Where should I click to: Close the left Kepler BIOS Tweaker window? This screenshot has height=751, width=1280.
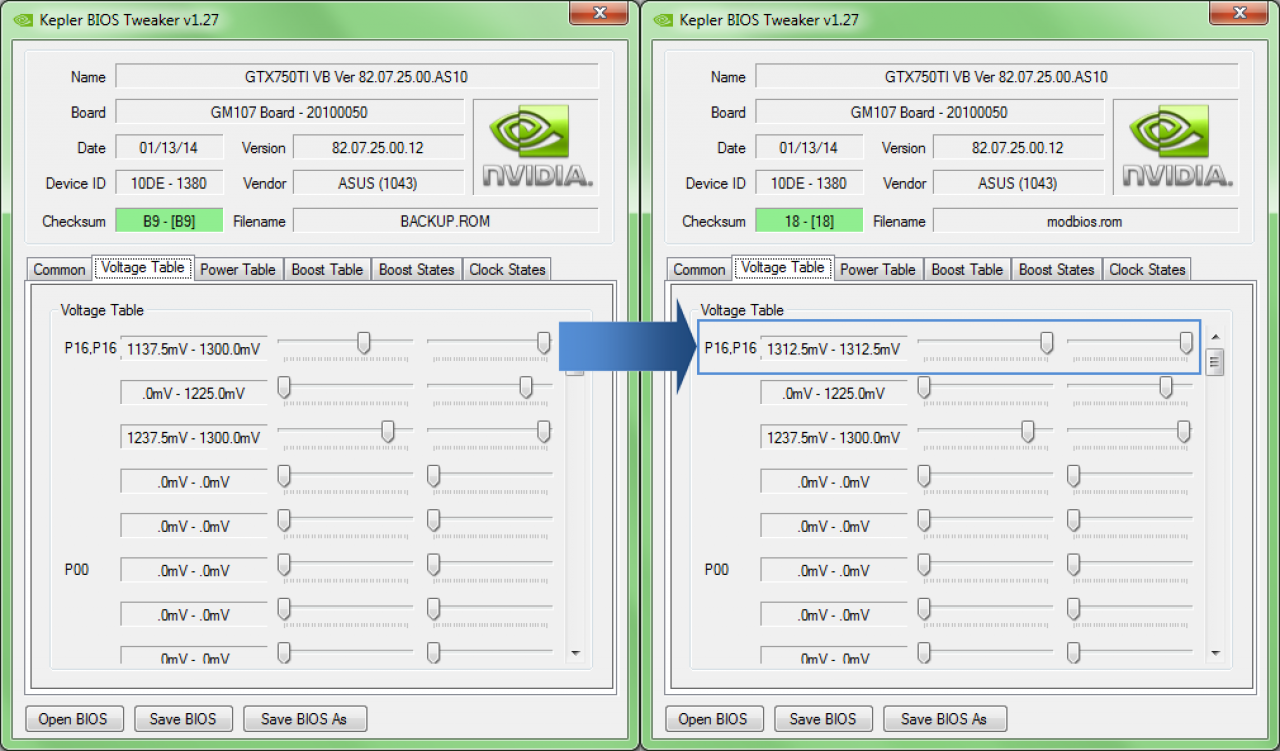click(599, 13)
